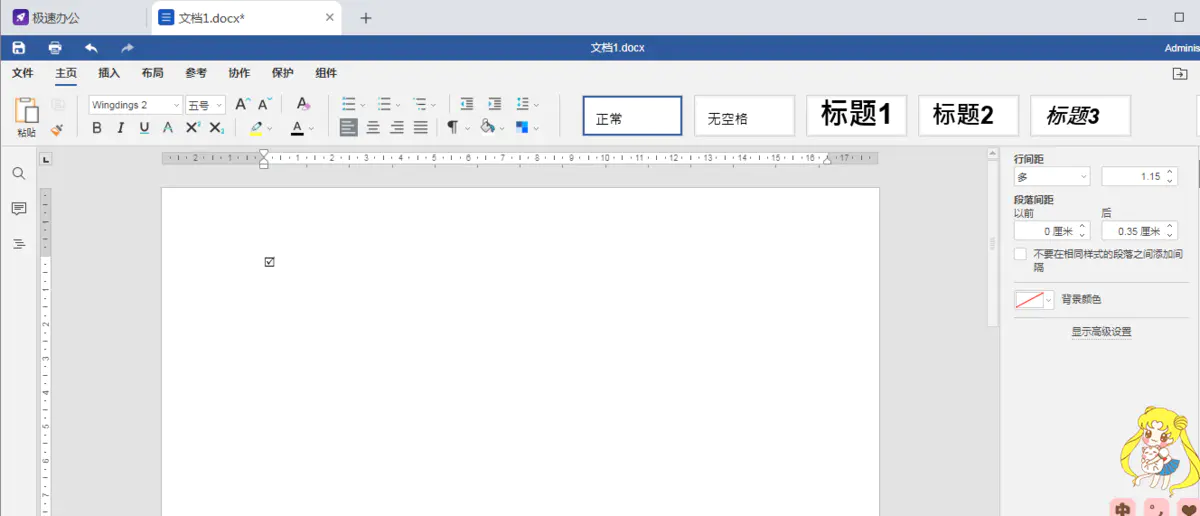
Task: Open the 文件 menu
Action: point(22,73)
